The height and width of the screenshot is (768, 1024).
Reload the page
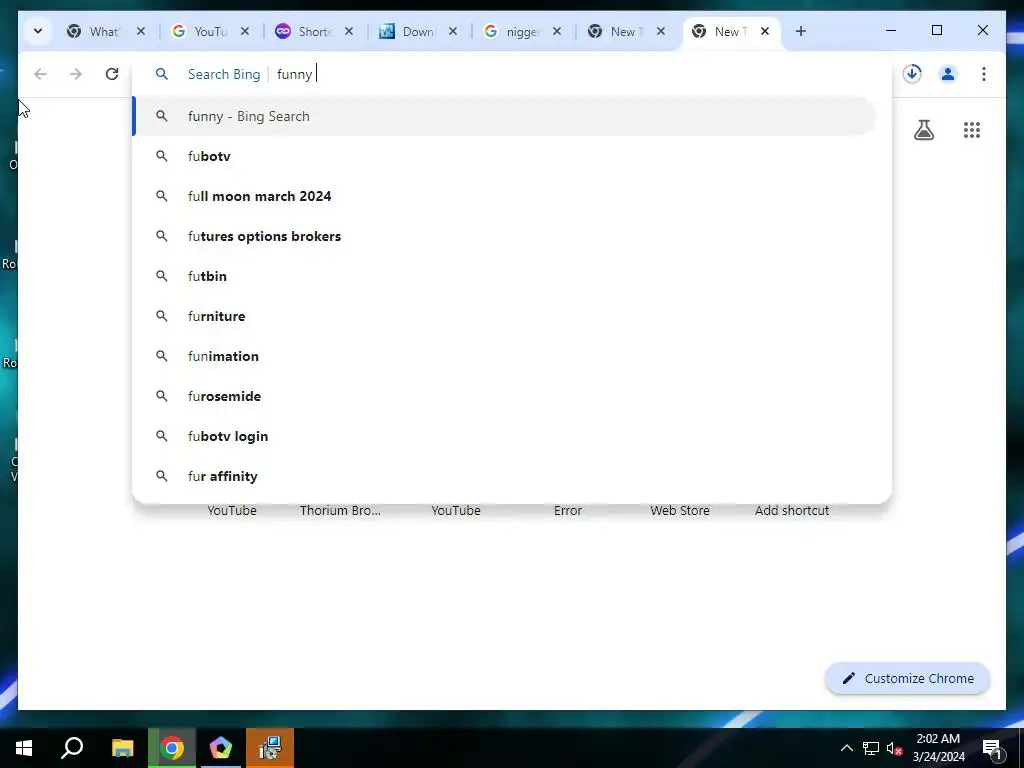[x=112, y=74]
